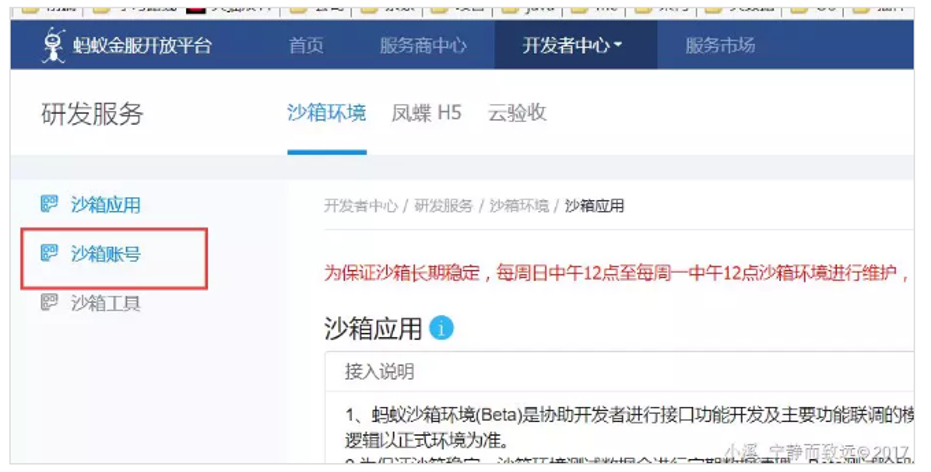Open 沙箱工具 in the left sidebar

coord(106,303)
